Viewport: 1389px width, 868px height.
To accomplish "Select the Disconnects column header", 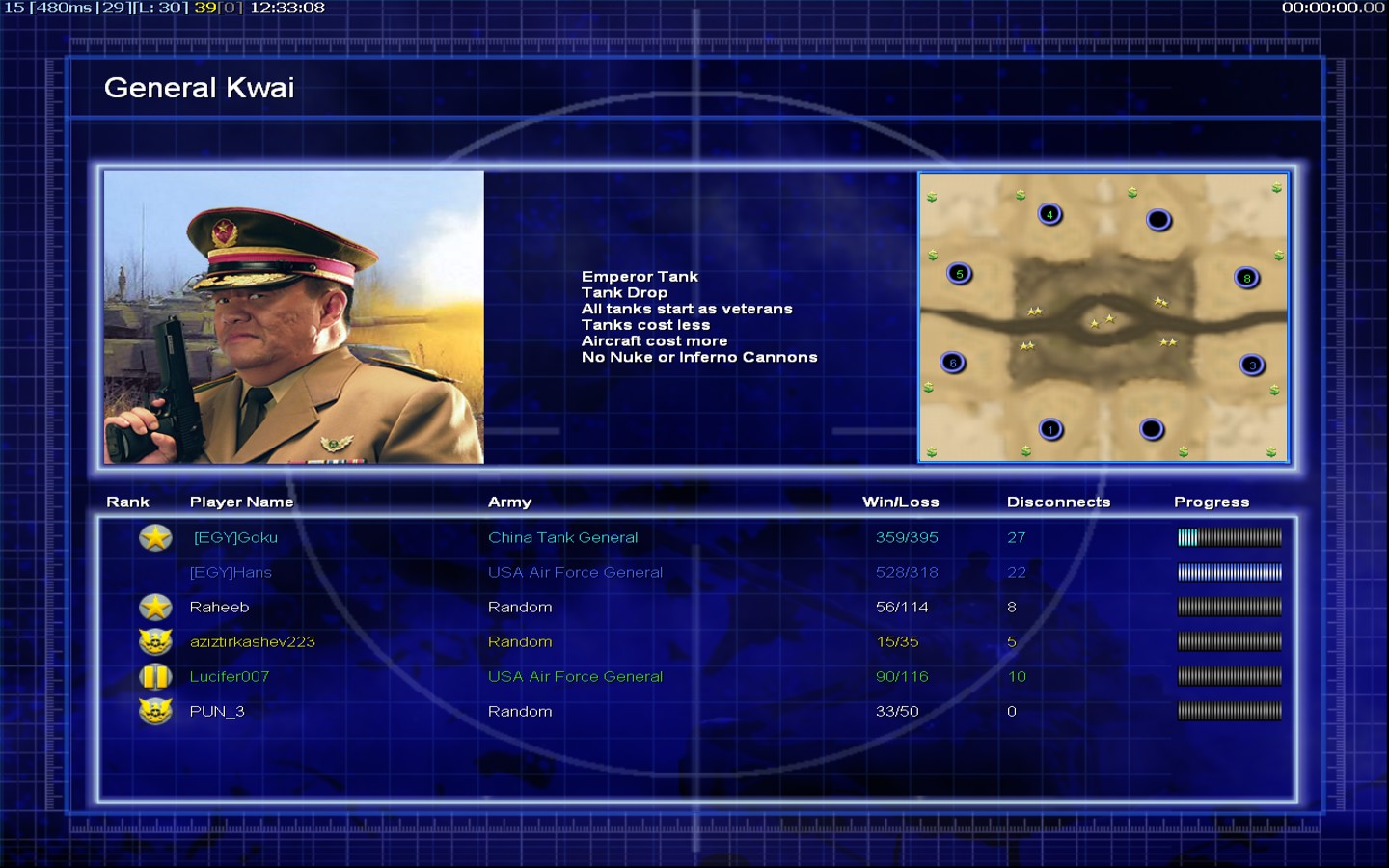I will coord(1058,502).
